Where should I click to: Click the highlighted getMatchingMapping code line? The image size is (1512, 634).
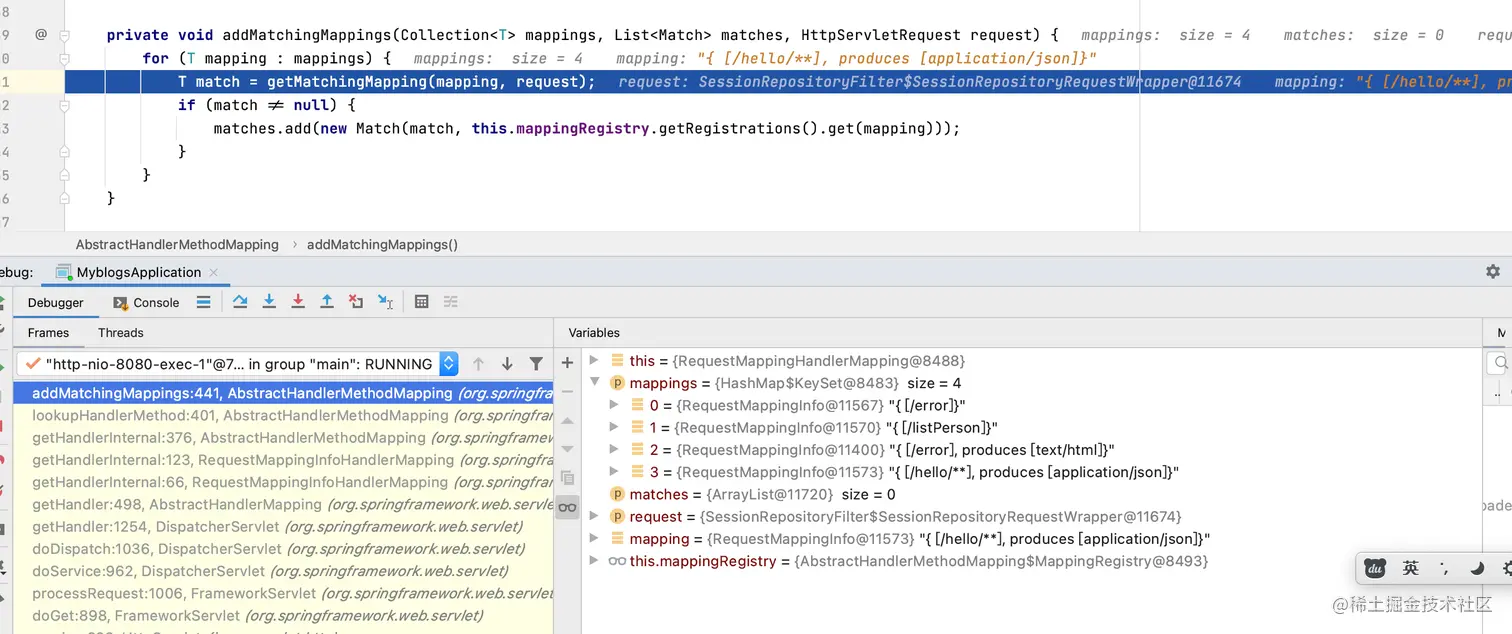[x=788, y=82]
